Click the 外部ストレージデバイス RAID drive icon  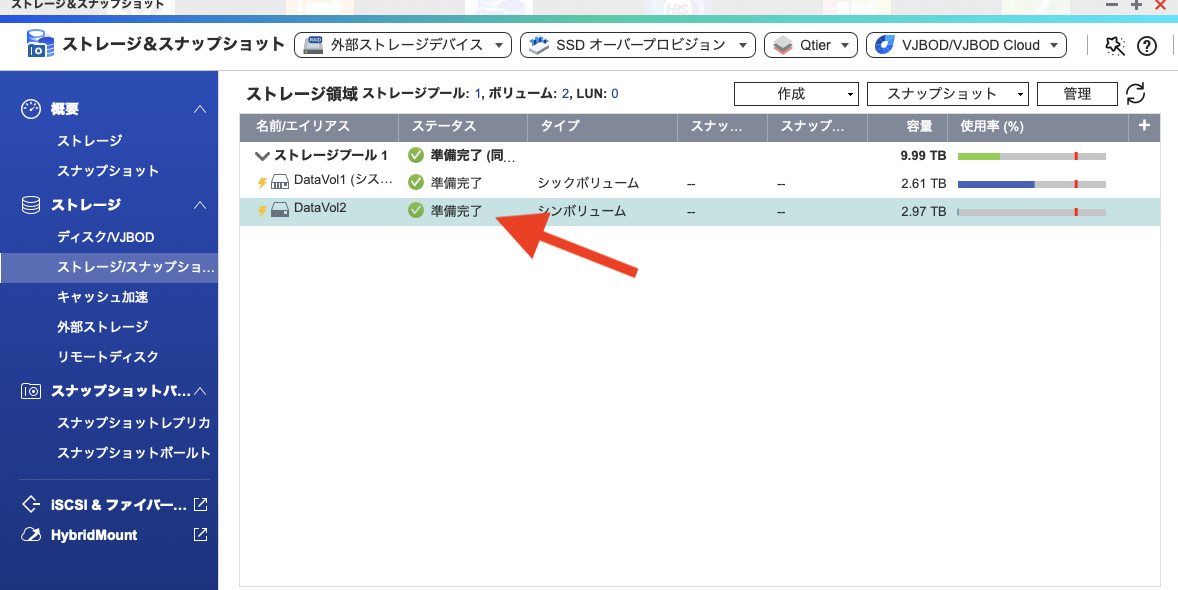(x=313, y=45)
